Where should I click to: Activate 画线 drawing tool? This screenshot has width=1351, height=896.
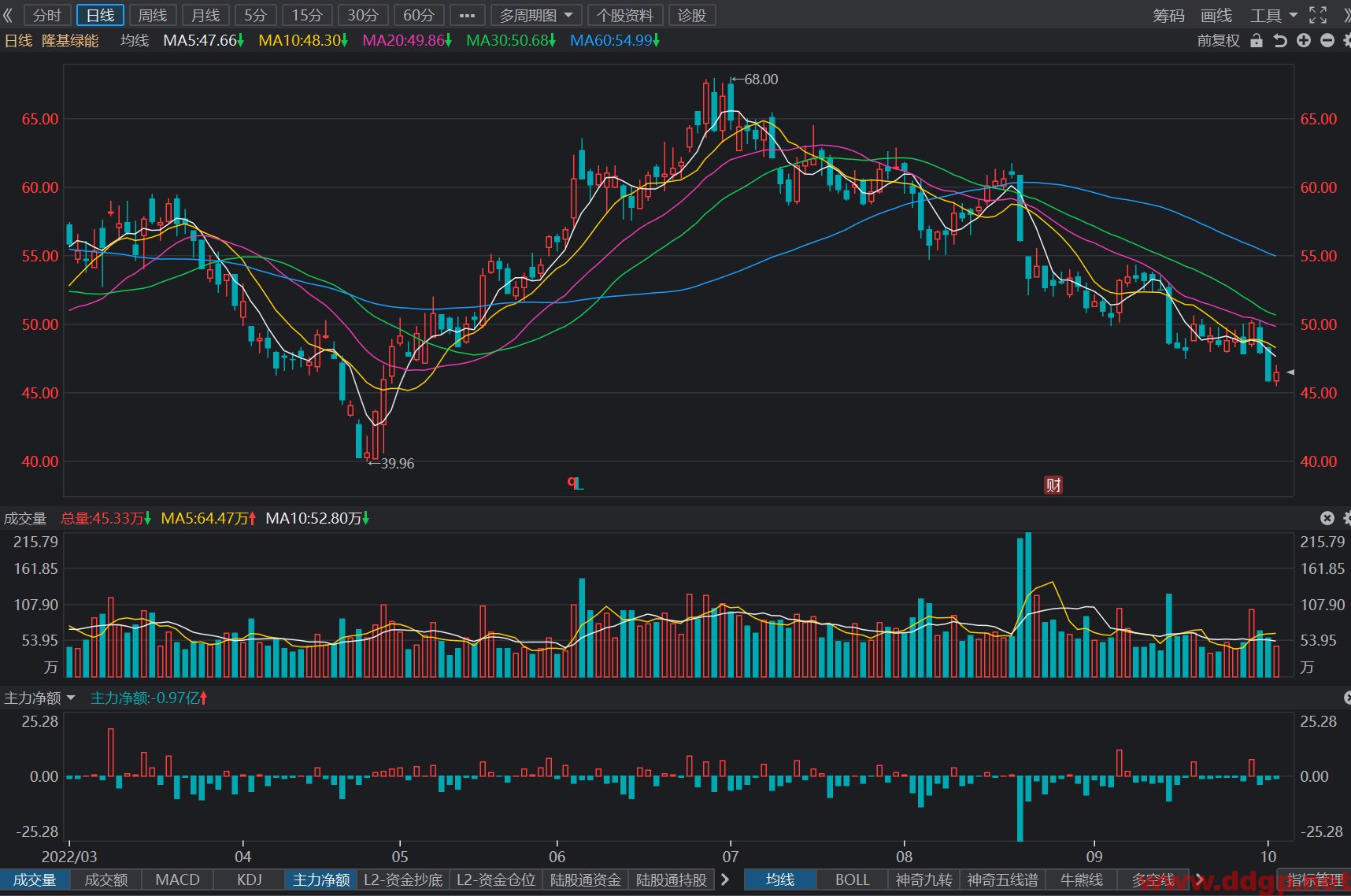coord(1216,15)
